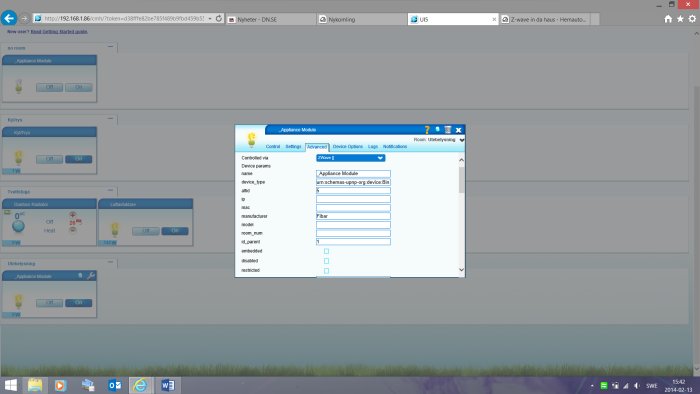Refresh the page with the reload icon
The height and width of the screenshot is (394, 700).
point(219,19)
